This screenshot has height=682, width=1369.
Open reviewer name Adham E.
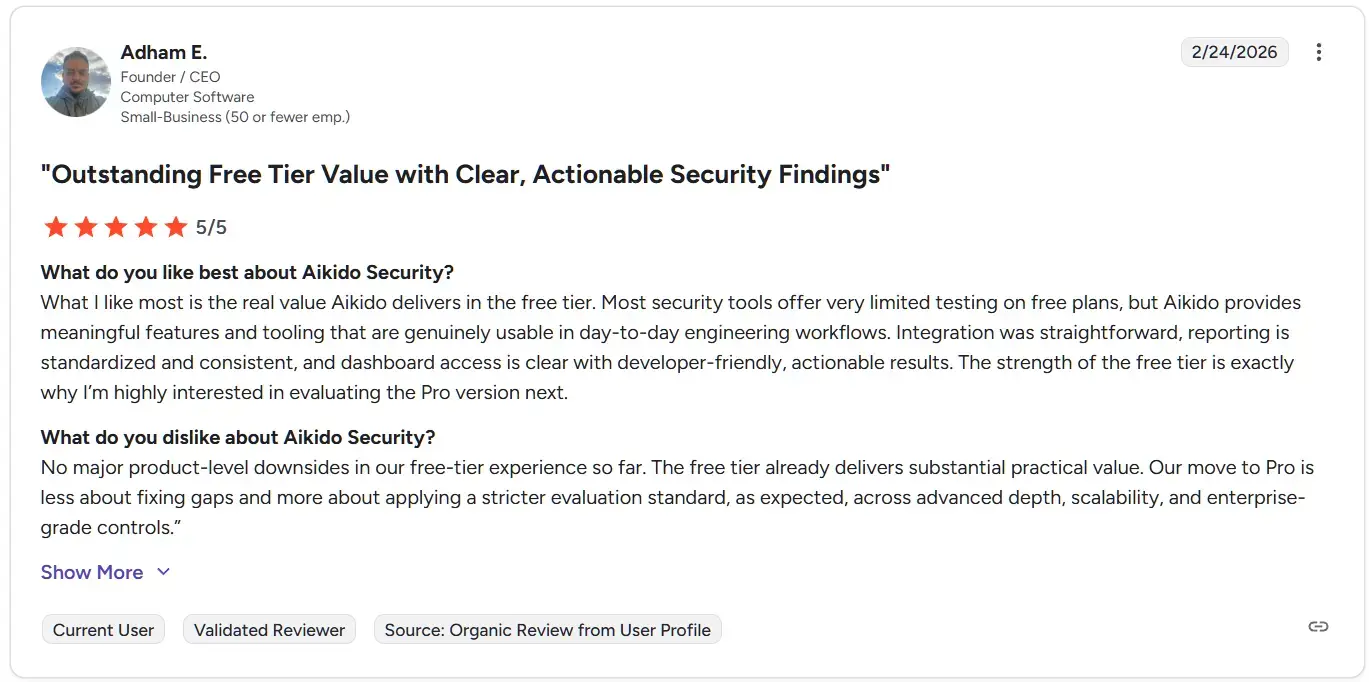tap(164, 52)
